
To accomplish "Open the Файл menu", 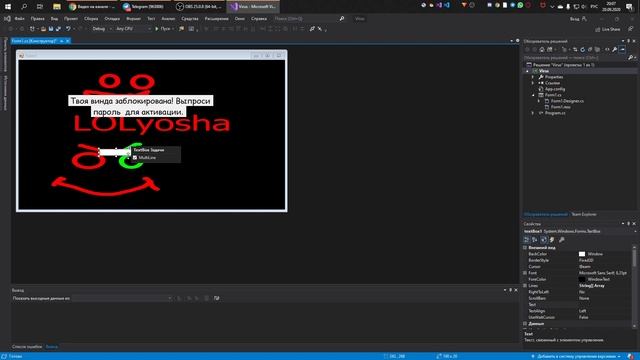I will click(x=20, y=19).
